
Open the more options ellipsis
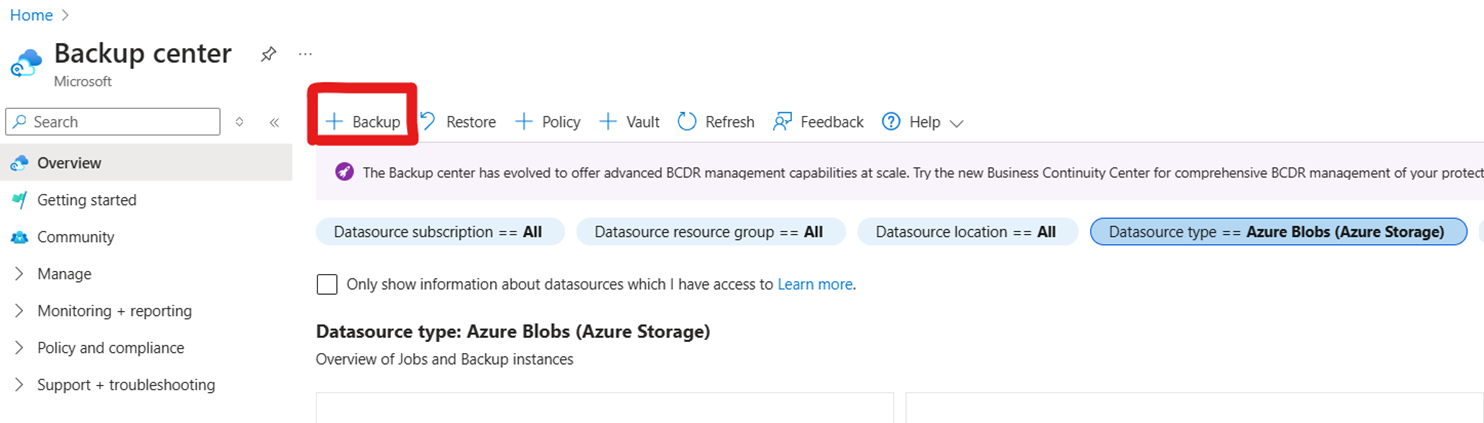click(x=306, y=54)
